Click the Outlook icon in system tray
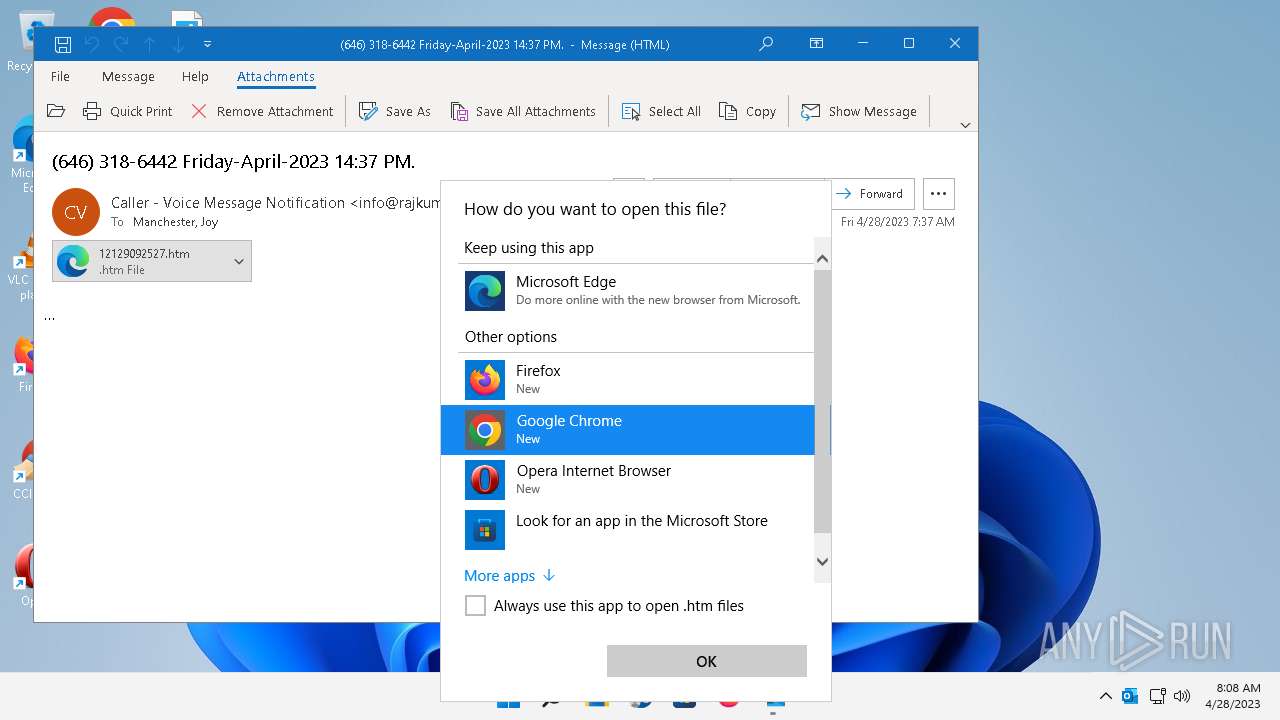This screenshot has height=720, width=1280. (x=1130, y=696)
